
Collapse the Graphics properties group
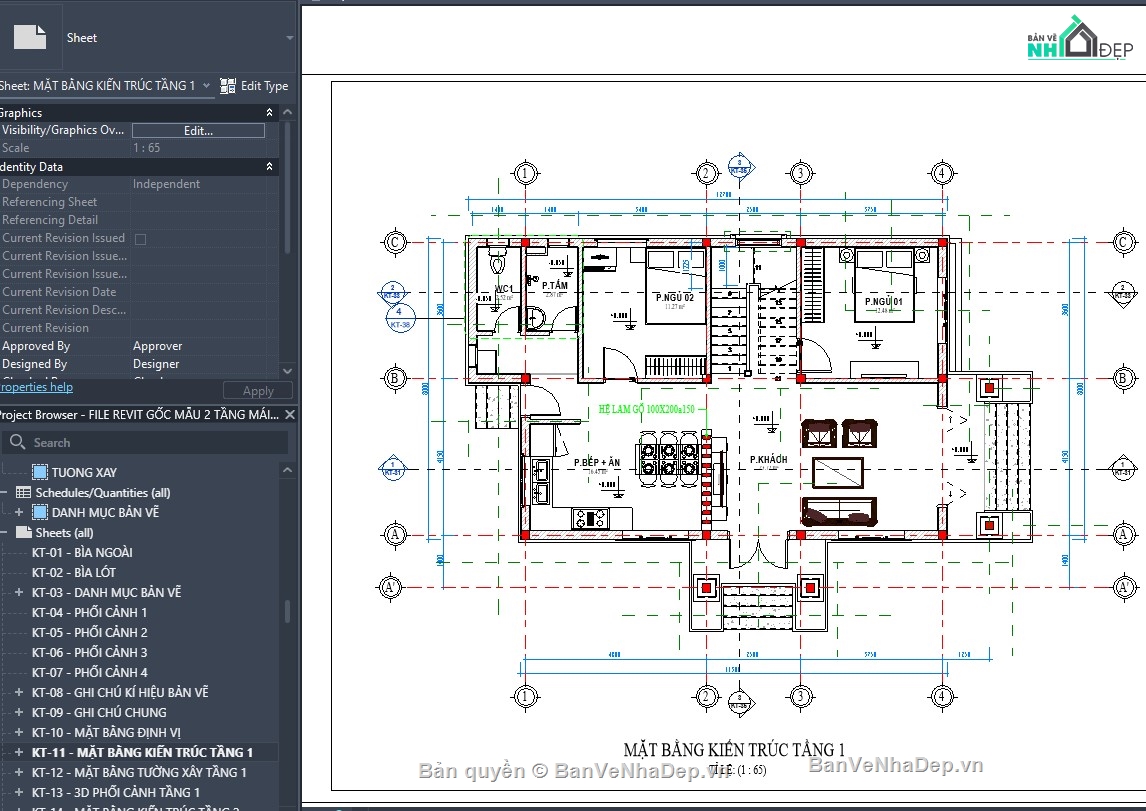click(269, 113)
